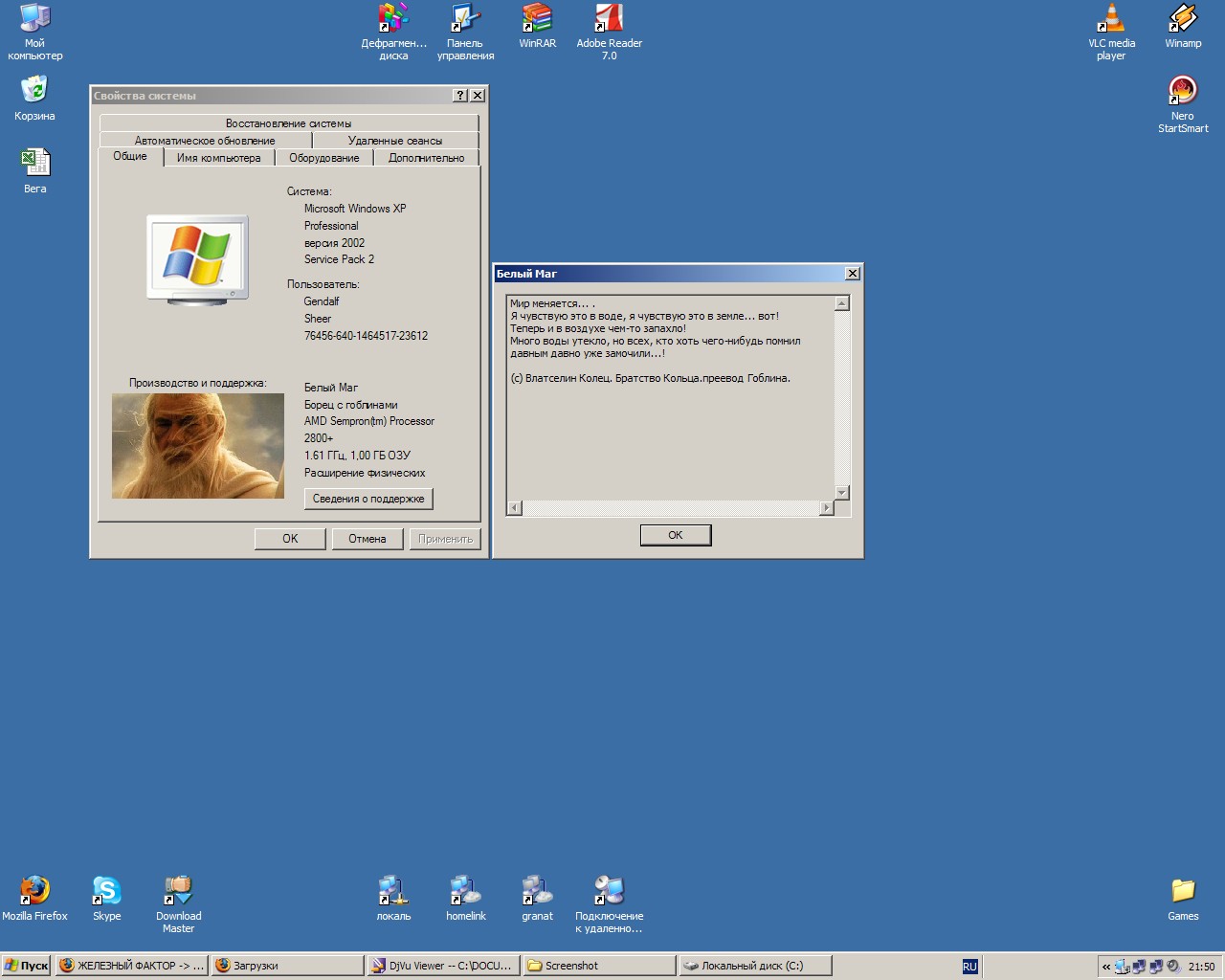
Task: Open the My Computer desktop icon
Action: click(34, 32)
